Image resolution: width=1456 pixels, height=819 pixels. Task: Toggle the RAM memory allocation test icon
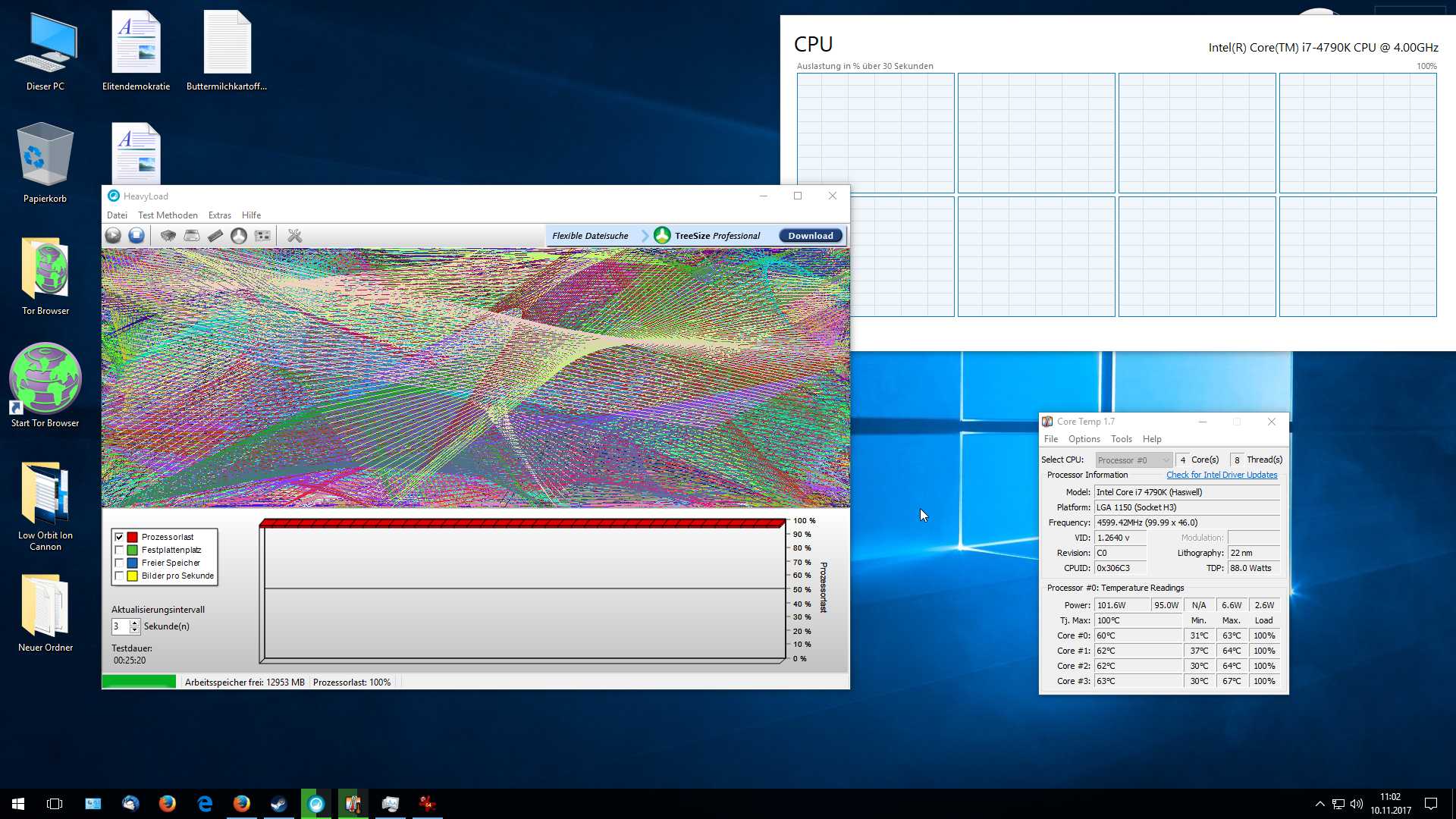coord(215,236)
